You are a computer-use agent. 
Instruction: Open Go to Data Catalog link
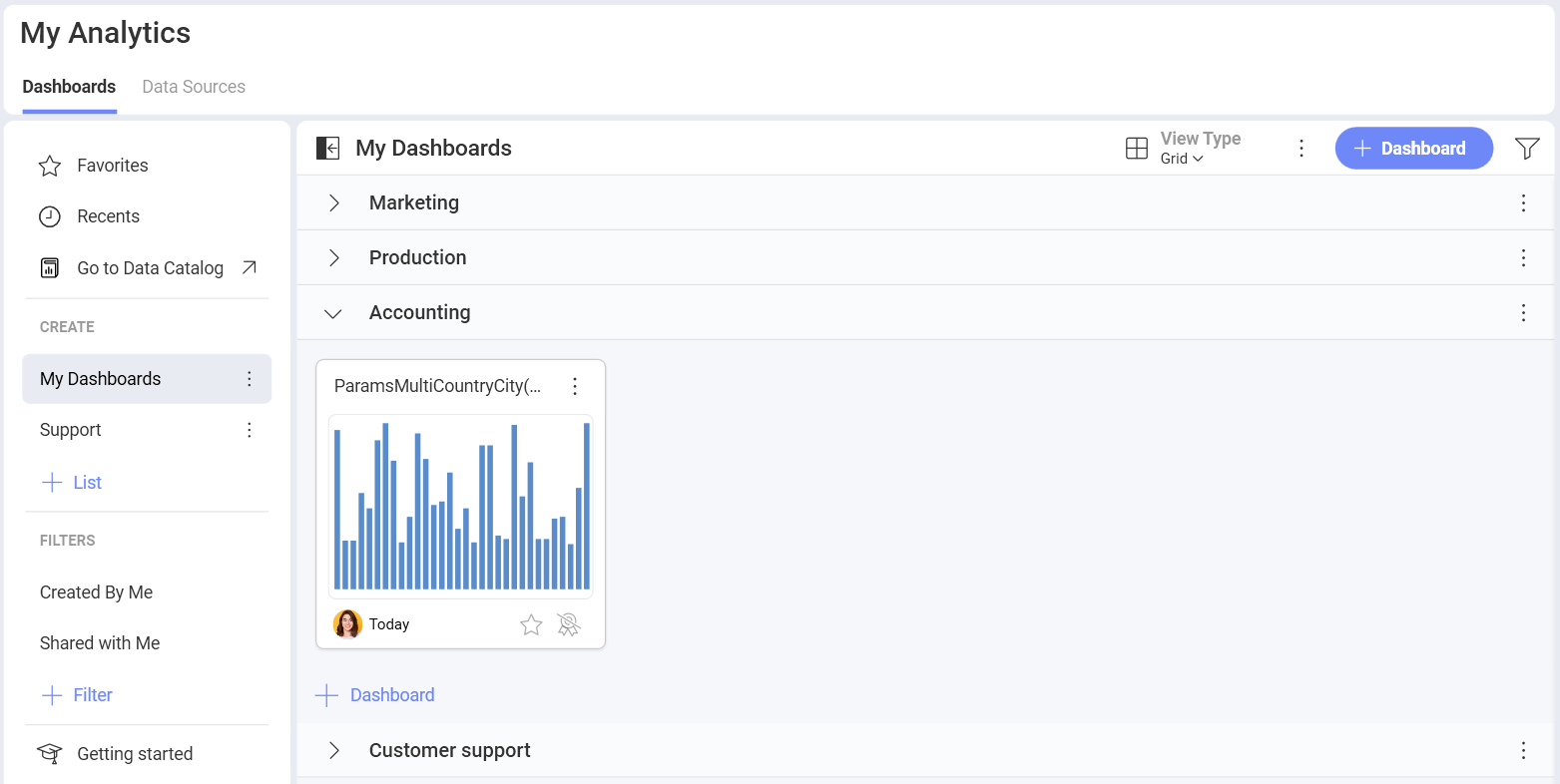(x=151, y=268)
